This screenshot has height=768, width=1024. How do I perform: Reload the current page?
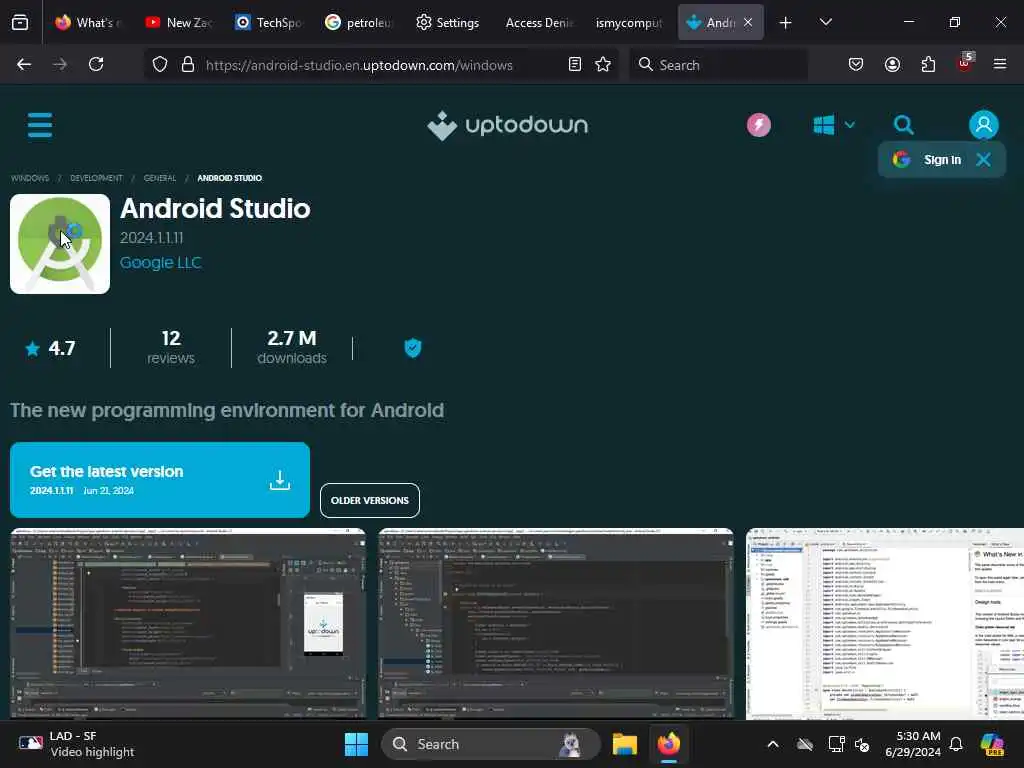tap(96, 64)
